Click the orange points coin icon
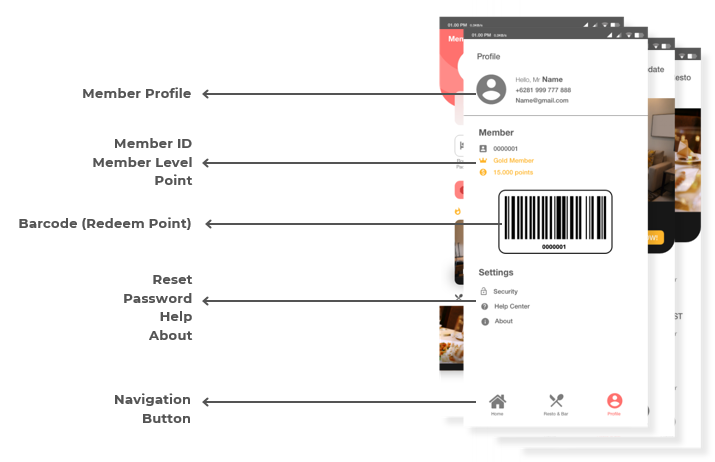Viewport: 715px width, 462px height. (x=483, y=172)
